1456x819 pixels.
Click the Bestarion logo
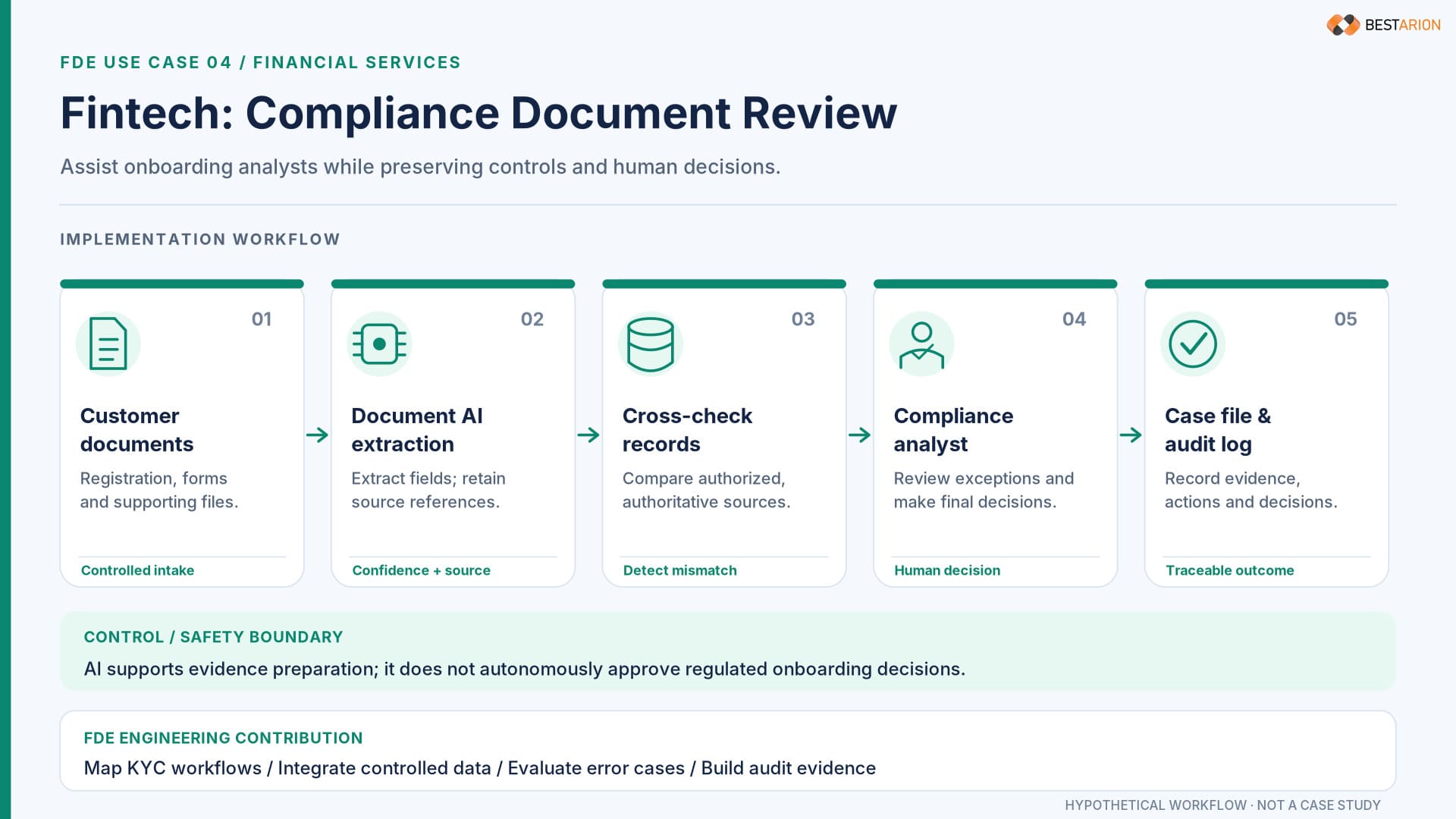coord(1383,25)
